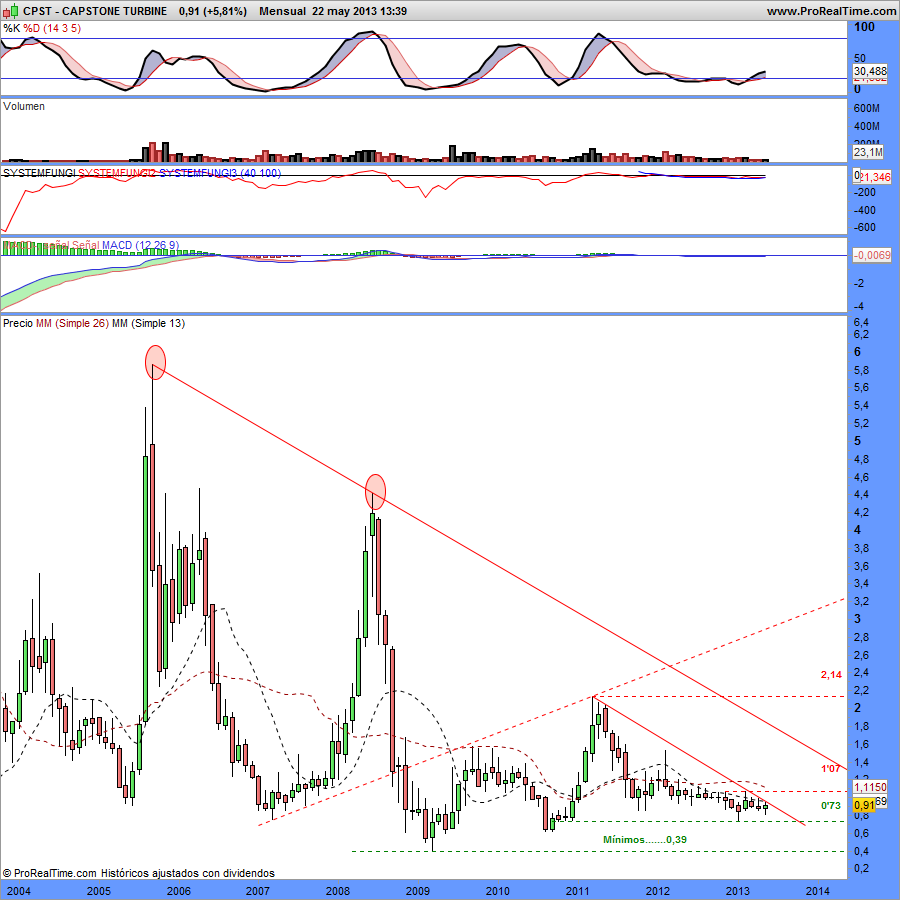Viewport: 900px width, 900px height.
Task: Select the 'Volumen' panel label
Action: click(x=24, y=106)
